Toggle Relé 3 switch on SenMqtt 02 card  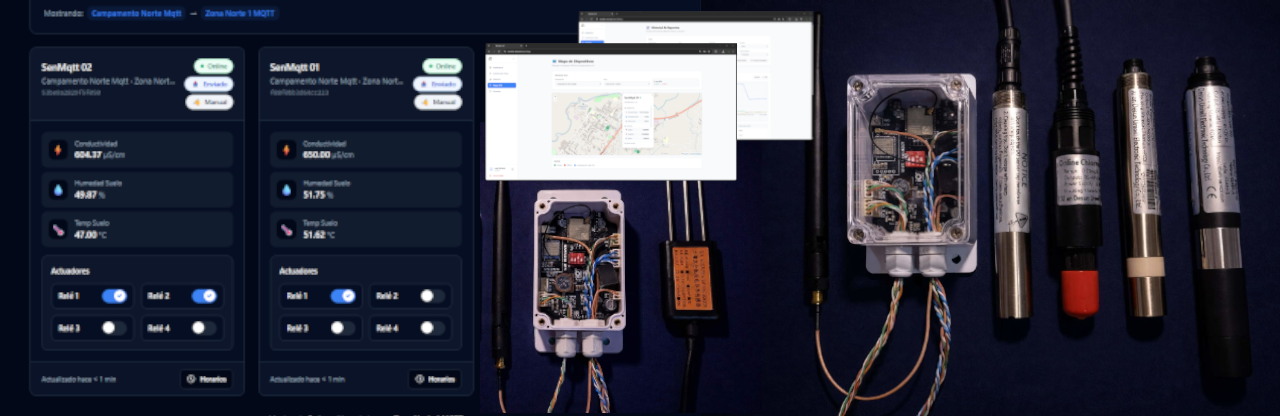pyautogui.click(x=114, y=327)
